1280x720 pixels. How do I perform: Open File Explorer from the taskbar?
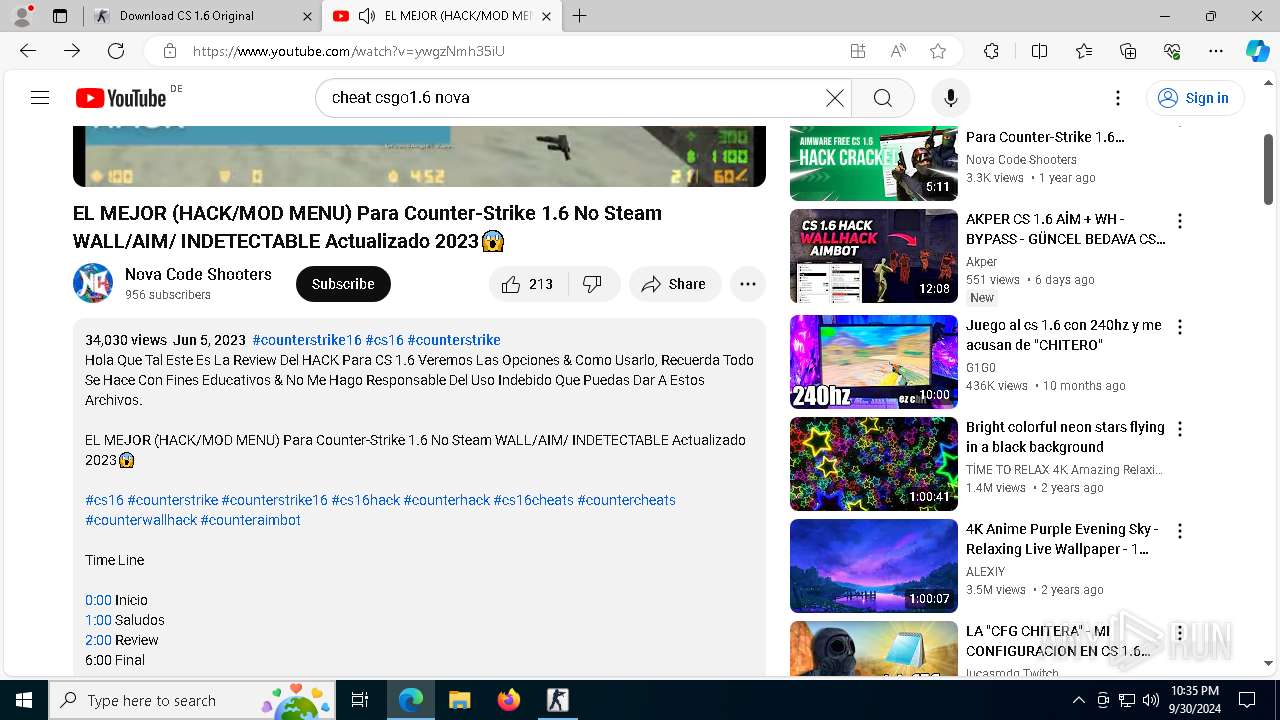(459, 700)
